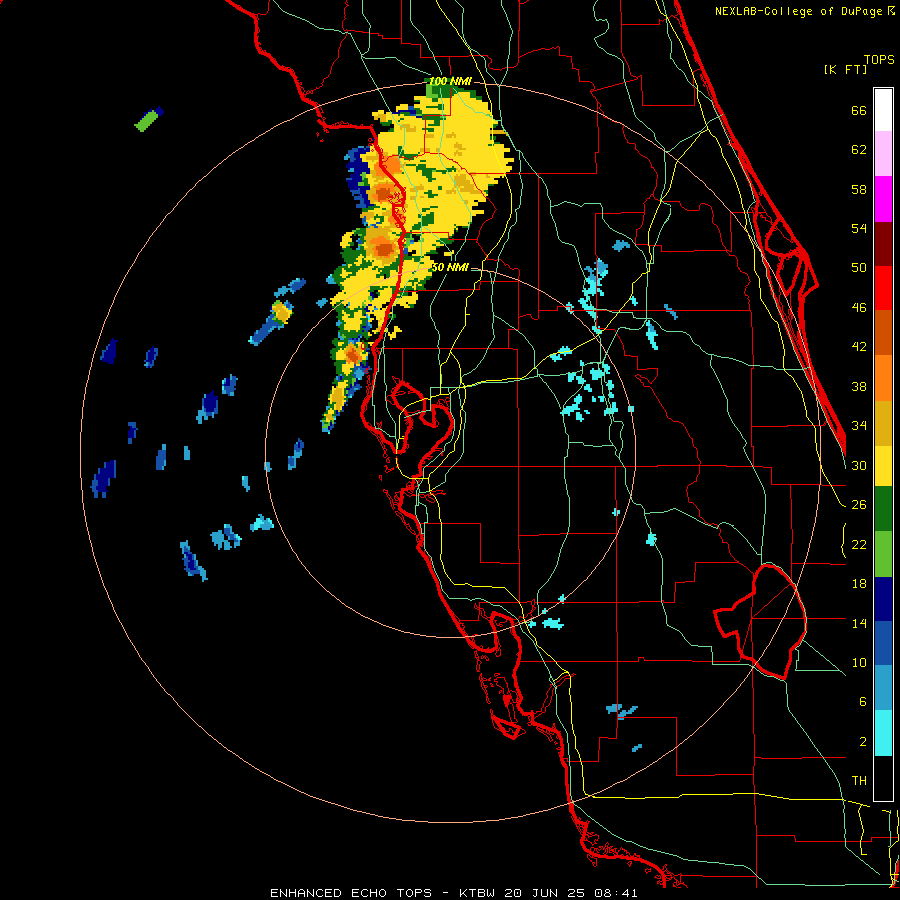Click the '6' legend value

tap(862, 702)
